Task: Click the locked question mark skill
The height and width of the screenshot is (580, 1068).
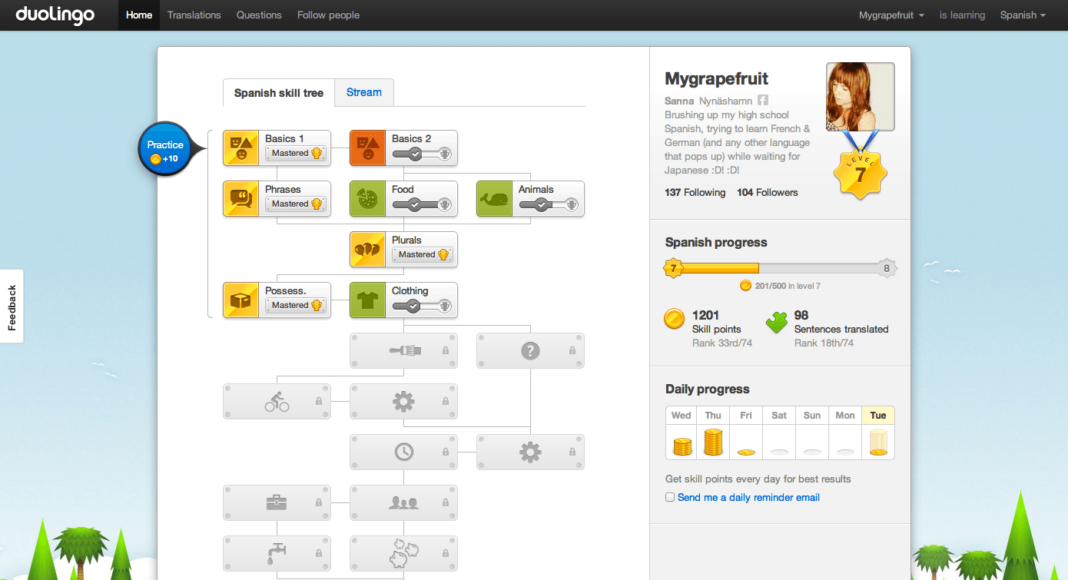Action: click(x=530, y=351)
